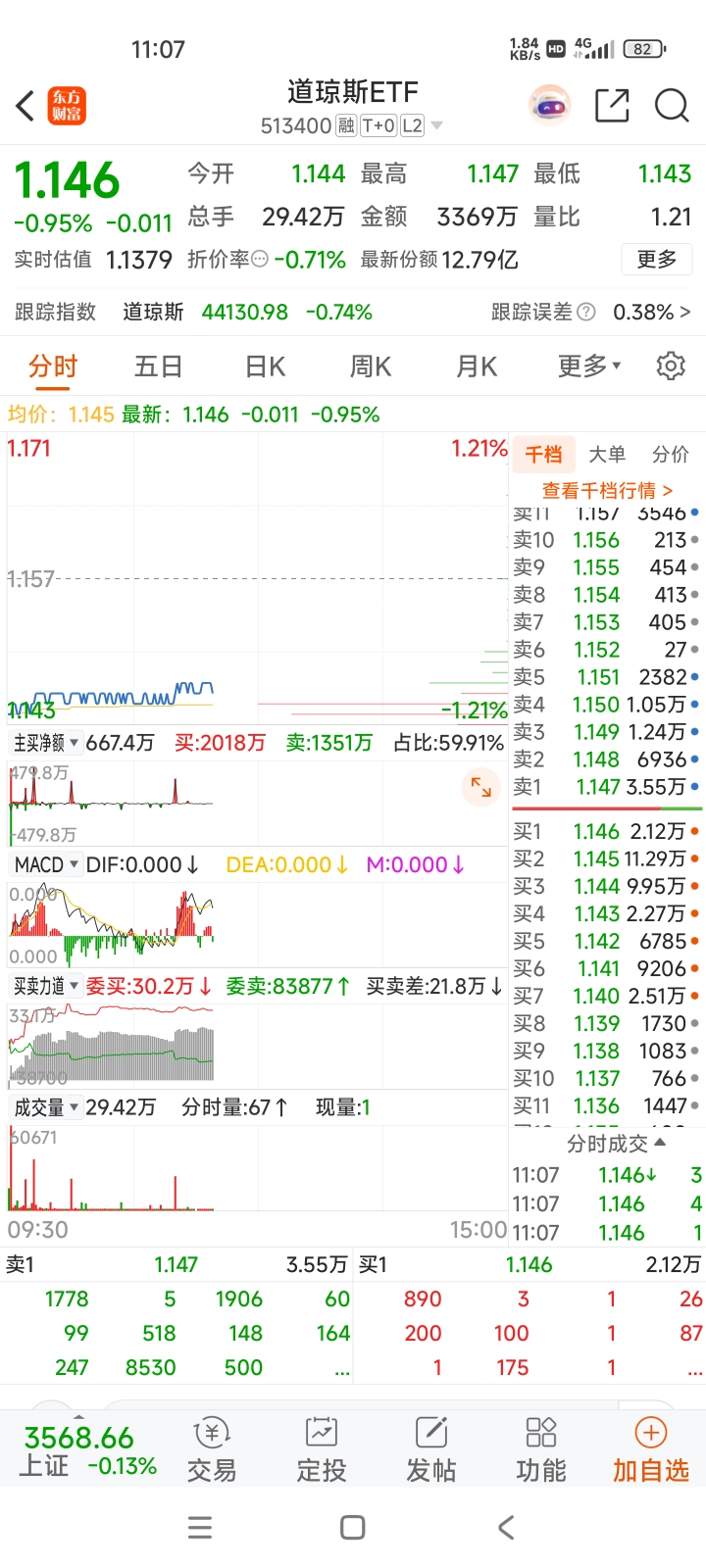The height and width of the screenshot is (1568, 706).
Task: Switch to 五日 tab
Action: (159, 367)
